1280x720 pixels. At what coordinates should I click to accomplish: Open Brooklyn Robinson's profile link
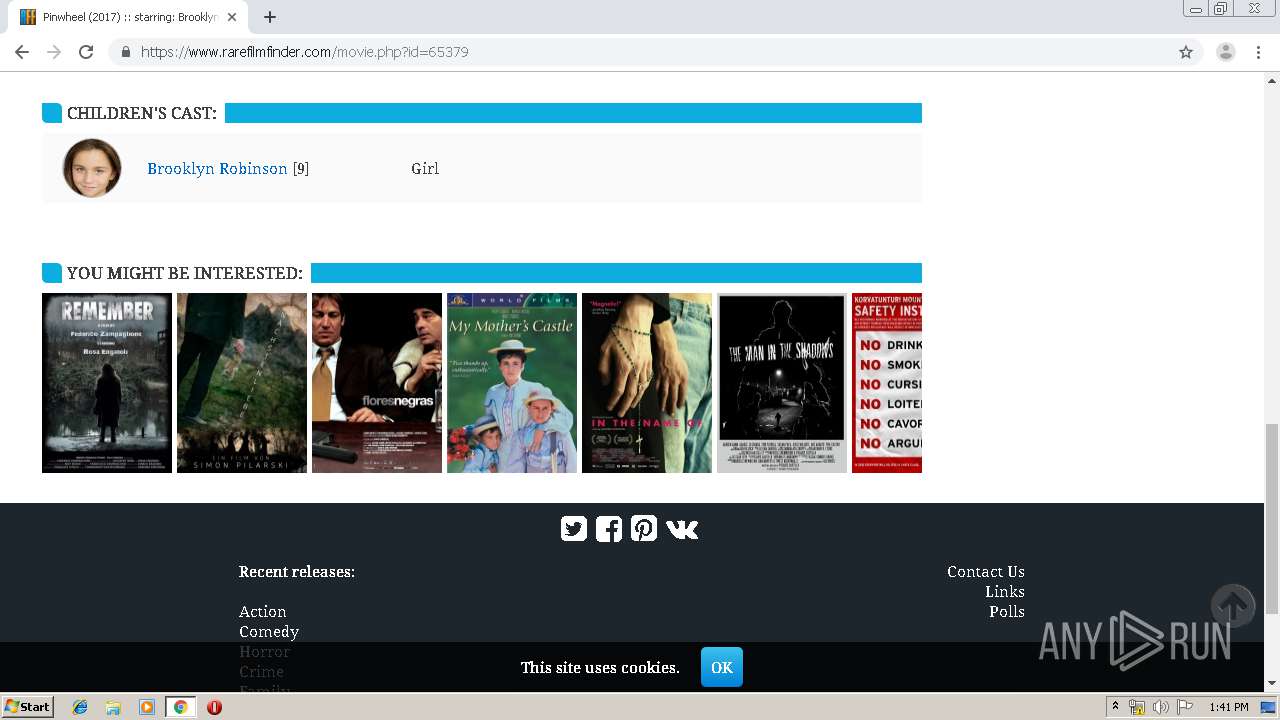[217, 169]
